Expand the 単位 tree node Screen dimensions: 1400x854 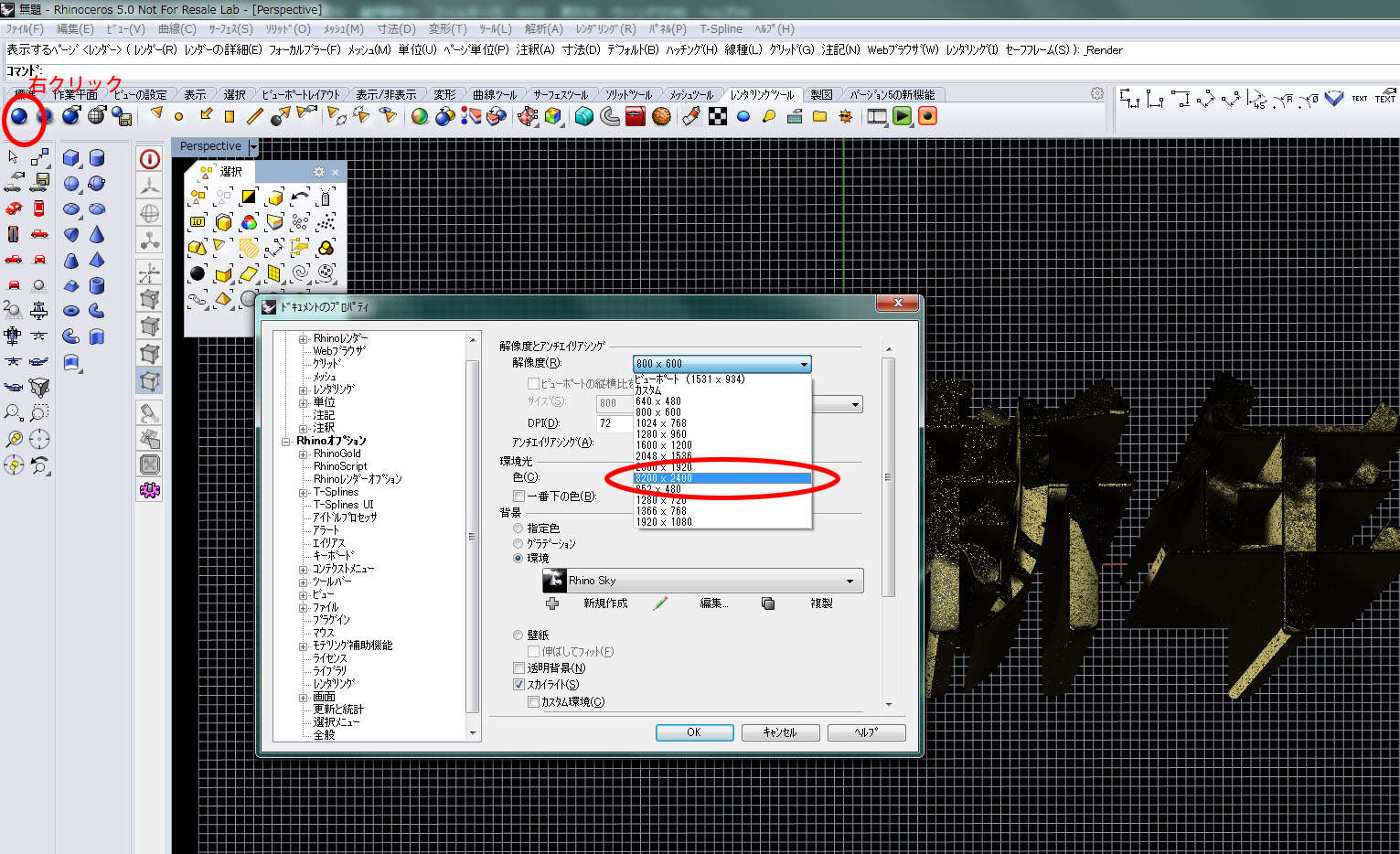(304, 402)
